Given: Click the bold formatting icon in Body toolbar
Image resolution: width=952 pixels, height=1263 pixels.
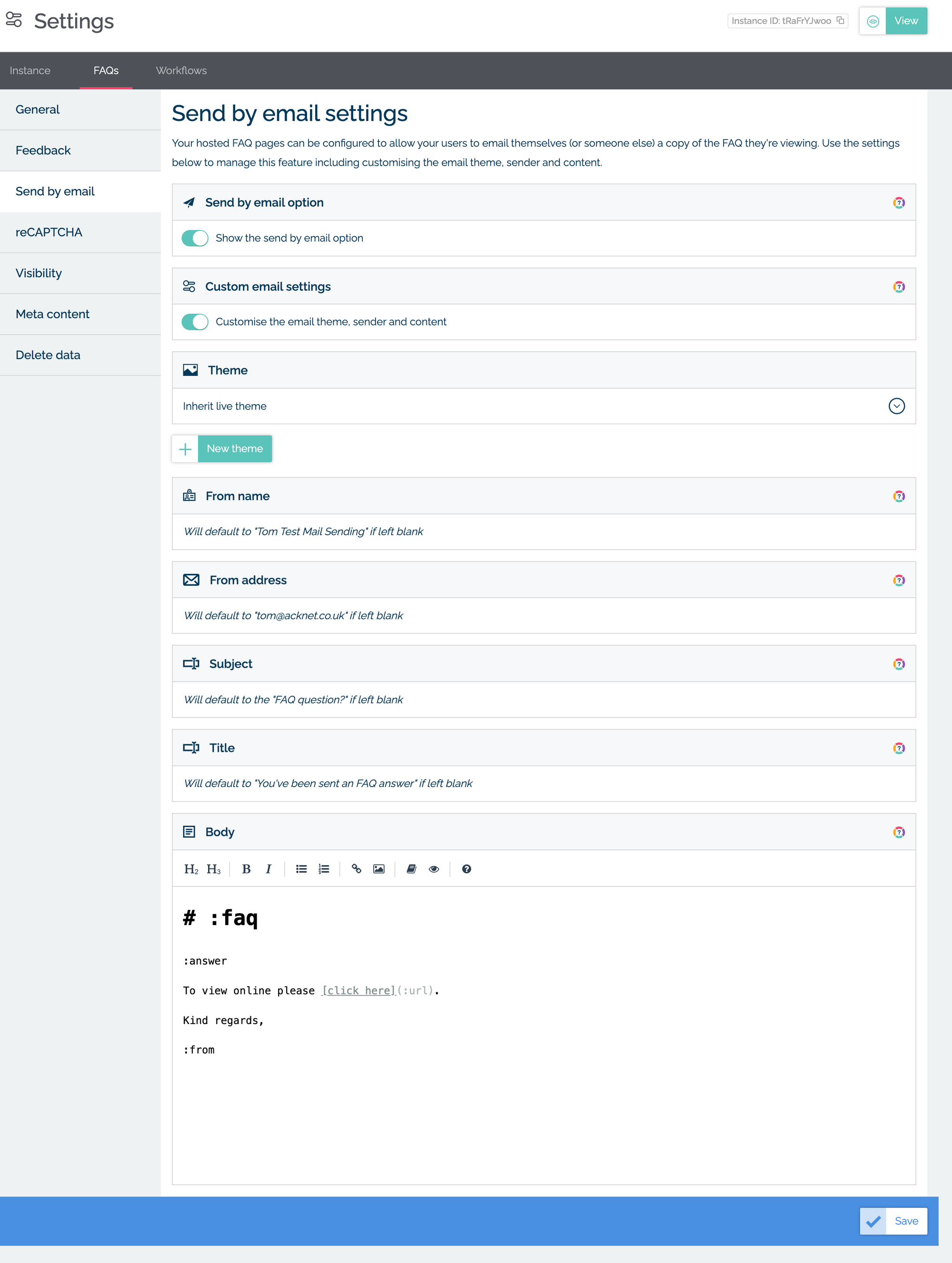Looking at the screenshot, I should 245,869.
